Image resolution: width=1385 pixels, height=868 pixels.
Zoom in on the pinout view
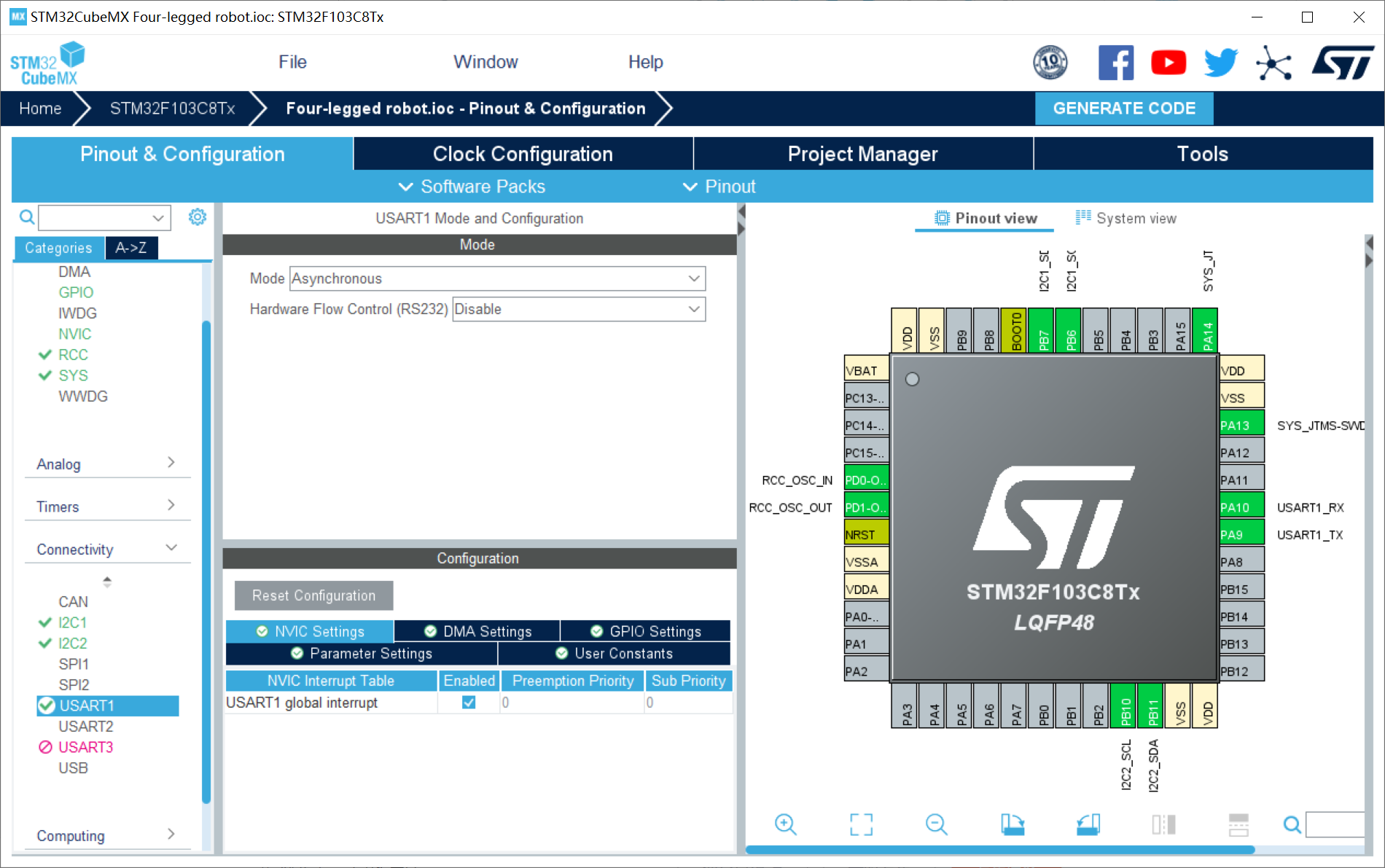tap(785, 824)
